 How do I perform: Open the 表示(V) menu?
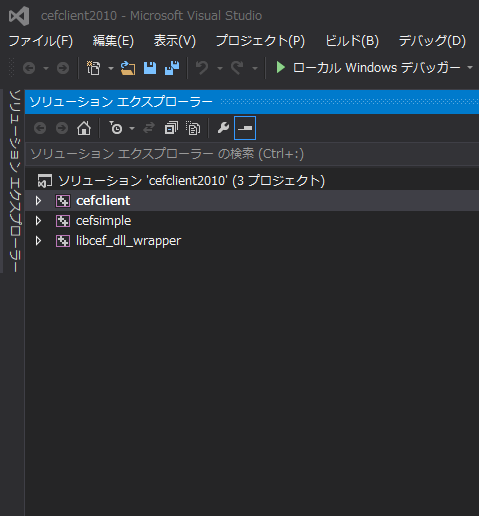[175, 41]
